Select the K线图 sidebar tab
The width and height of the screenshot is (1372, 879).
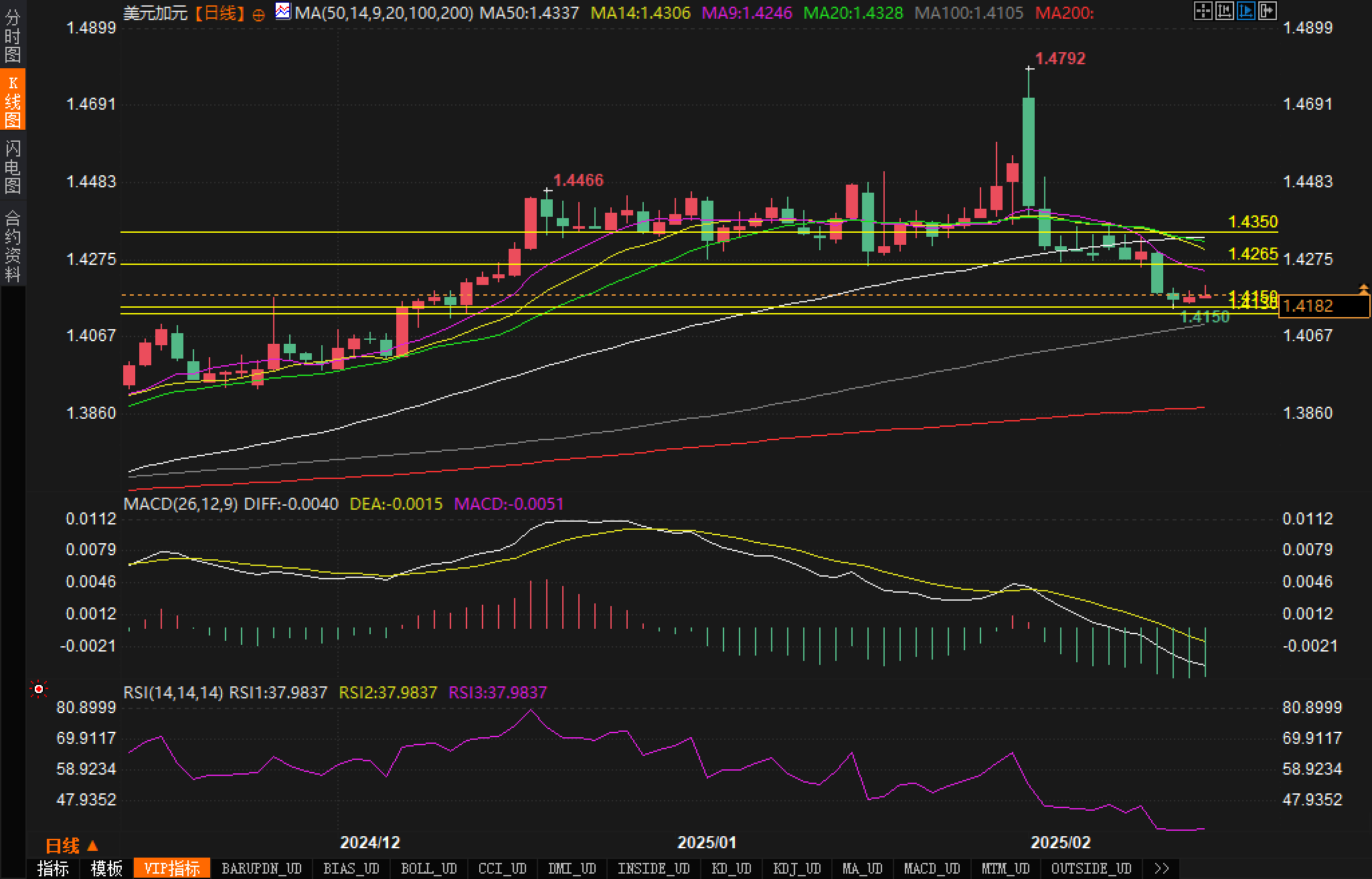(x=13, y=100)
